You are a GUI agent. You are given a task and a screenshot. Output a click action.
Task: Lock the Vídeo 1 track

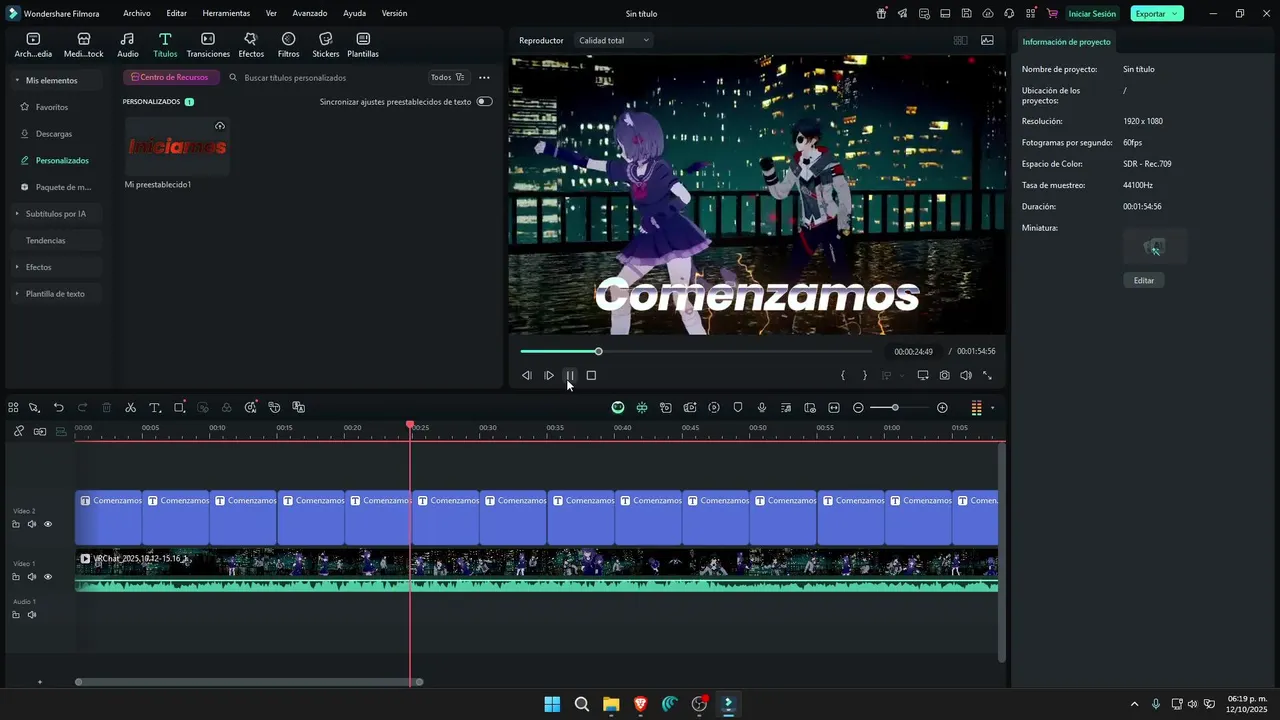(x=16, y=577)
